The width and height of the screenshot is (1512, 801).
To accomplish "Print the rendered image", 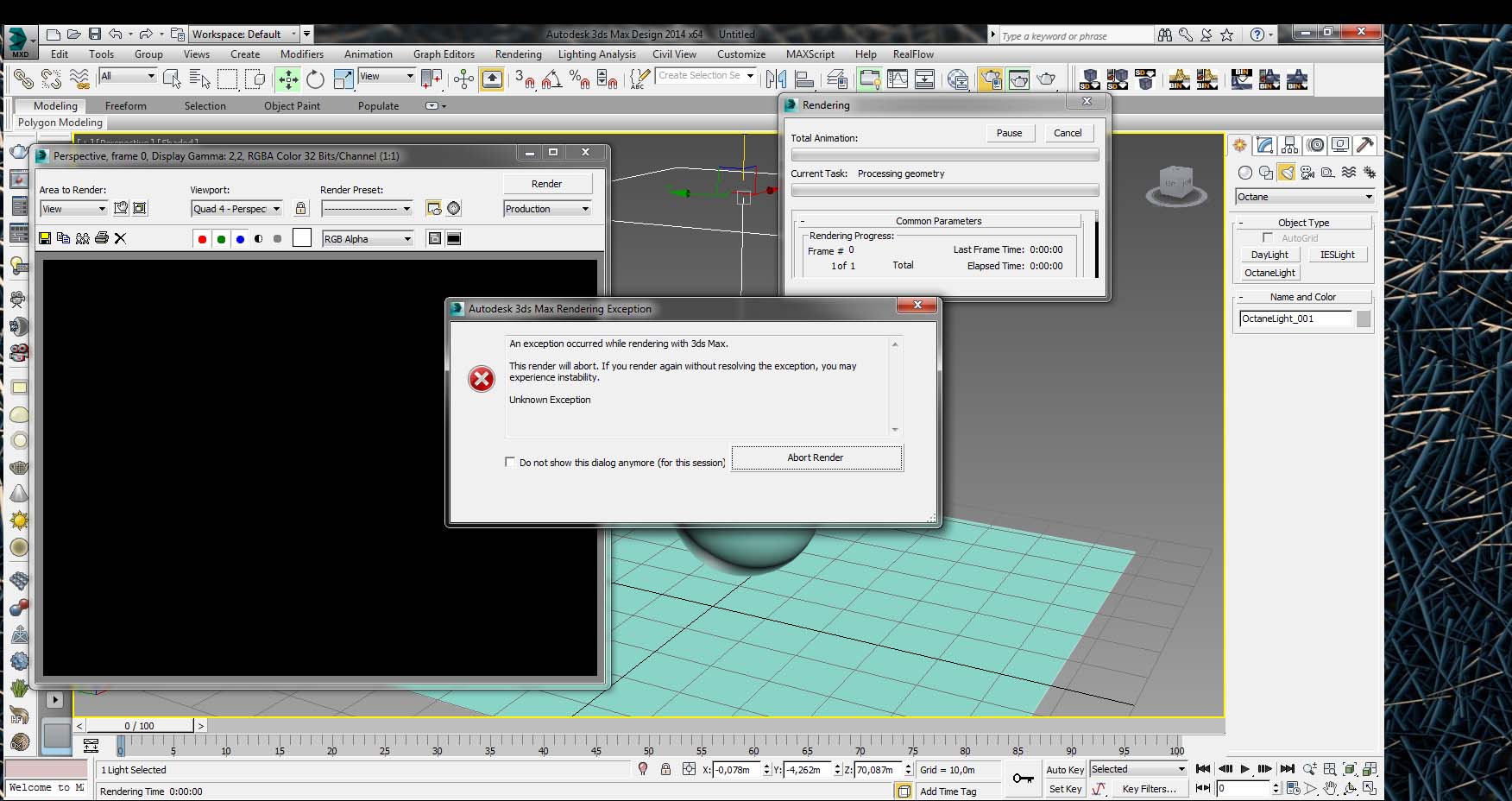I will pyautogui.click(x=101, y=238).
